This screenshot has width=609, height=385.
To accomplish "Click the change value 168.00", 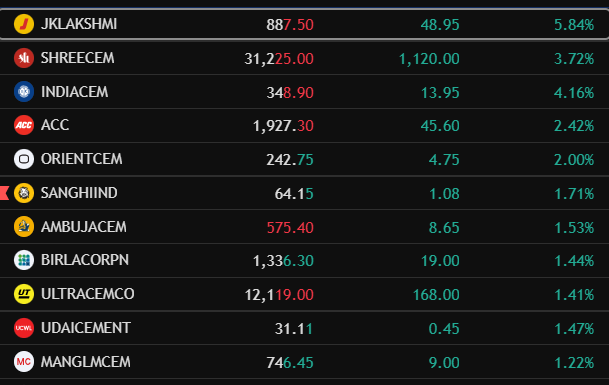I will (436, 295).
